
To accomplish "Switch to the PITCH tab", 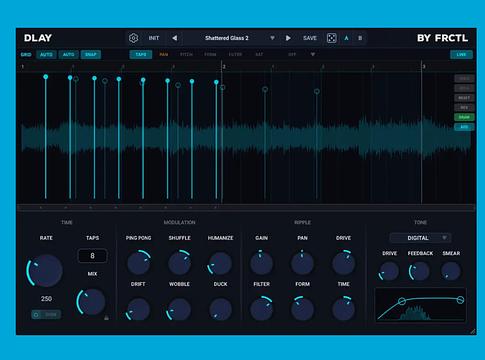I will point(186,54).
